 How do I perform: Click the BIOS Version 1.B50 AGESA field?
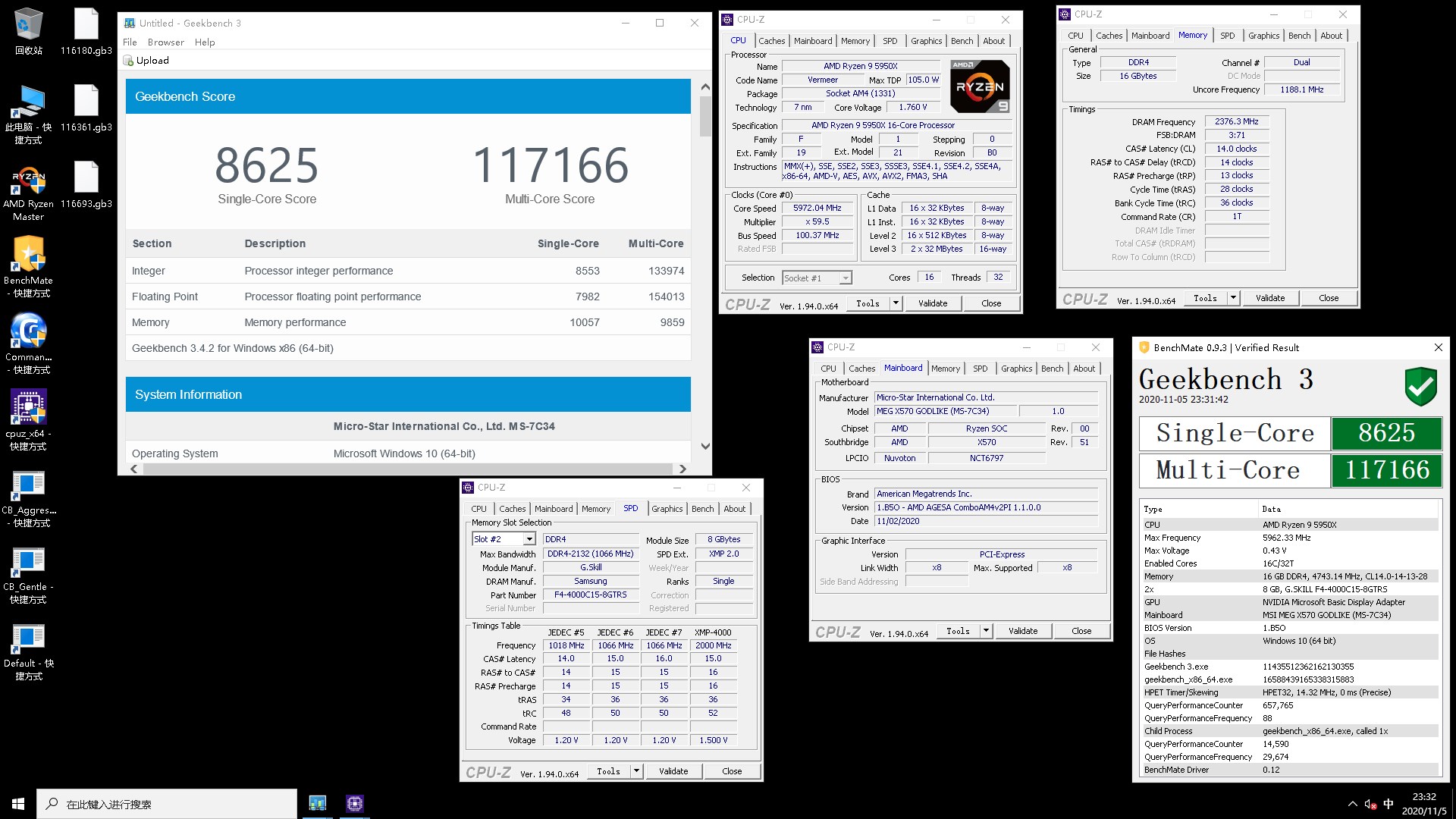click(986, 507)
